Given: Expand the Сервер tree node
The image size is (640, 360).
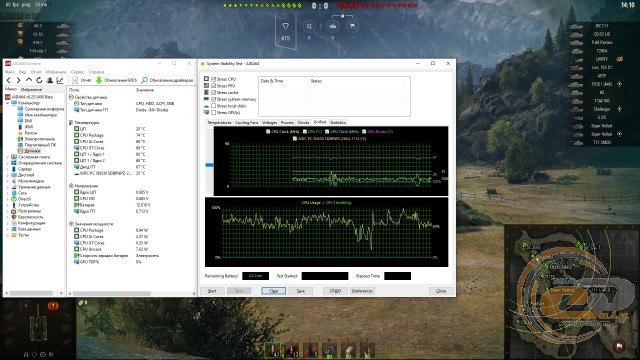Looking at the screenshot, I should tap(7, 169).
